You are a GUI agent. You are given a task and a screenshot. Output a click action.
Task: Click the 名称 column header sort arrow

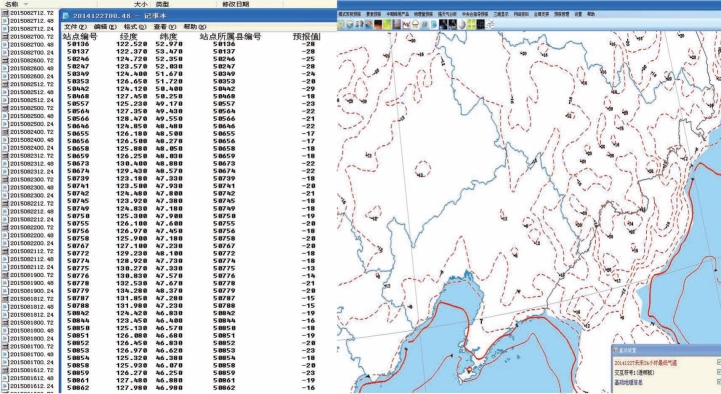pos(25,4)
